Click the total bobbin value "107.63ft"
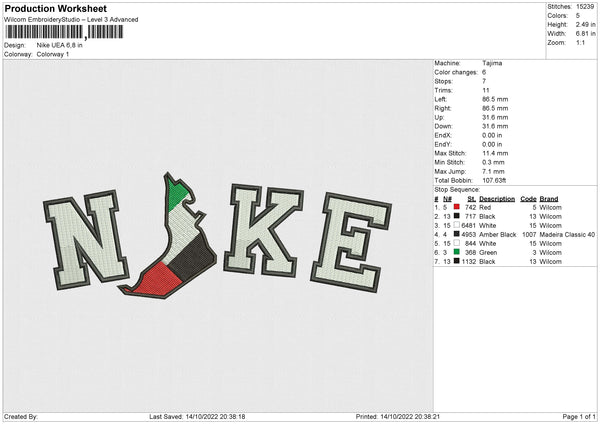 [494, 180]
